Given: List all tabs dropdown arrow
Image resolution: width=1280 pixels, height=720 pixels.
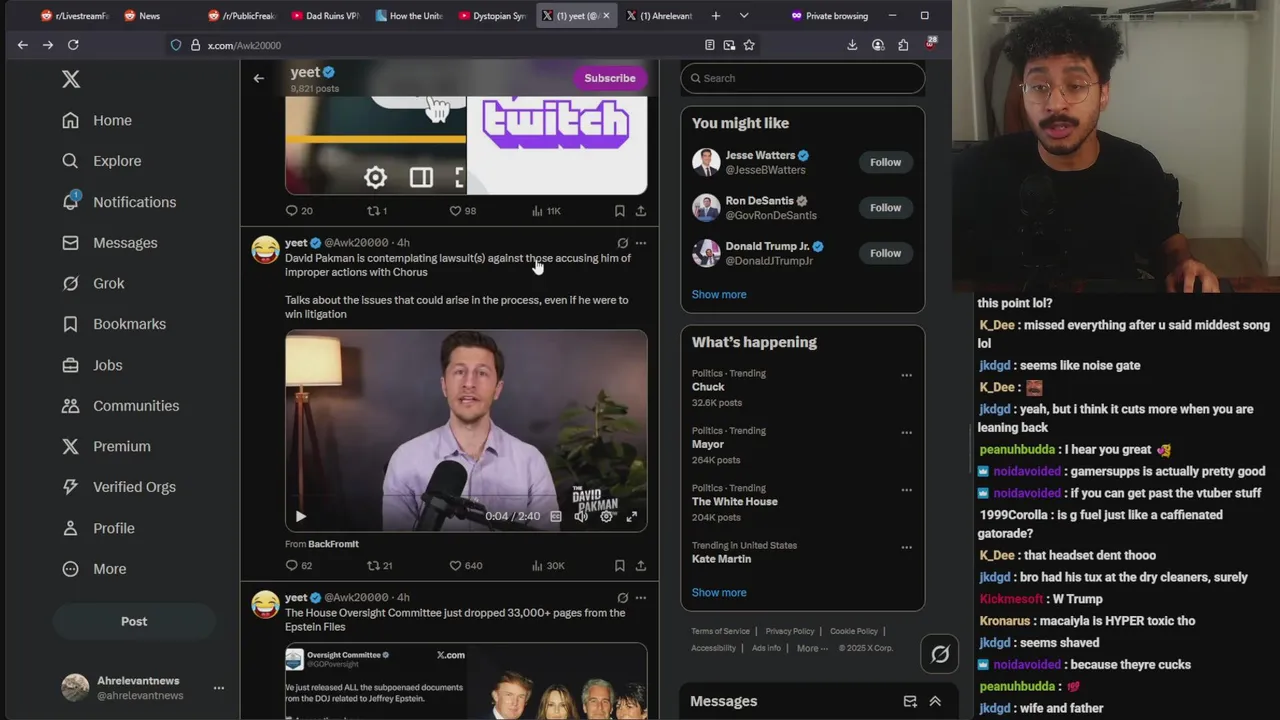Looking at the screenshot, I should (x=743, y=16).
